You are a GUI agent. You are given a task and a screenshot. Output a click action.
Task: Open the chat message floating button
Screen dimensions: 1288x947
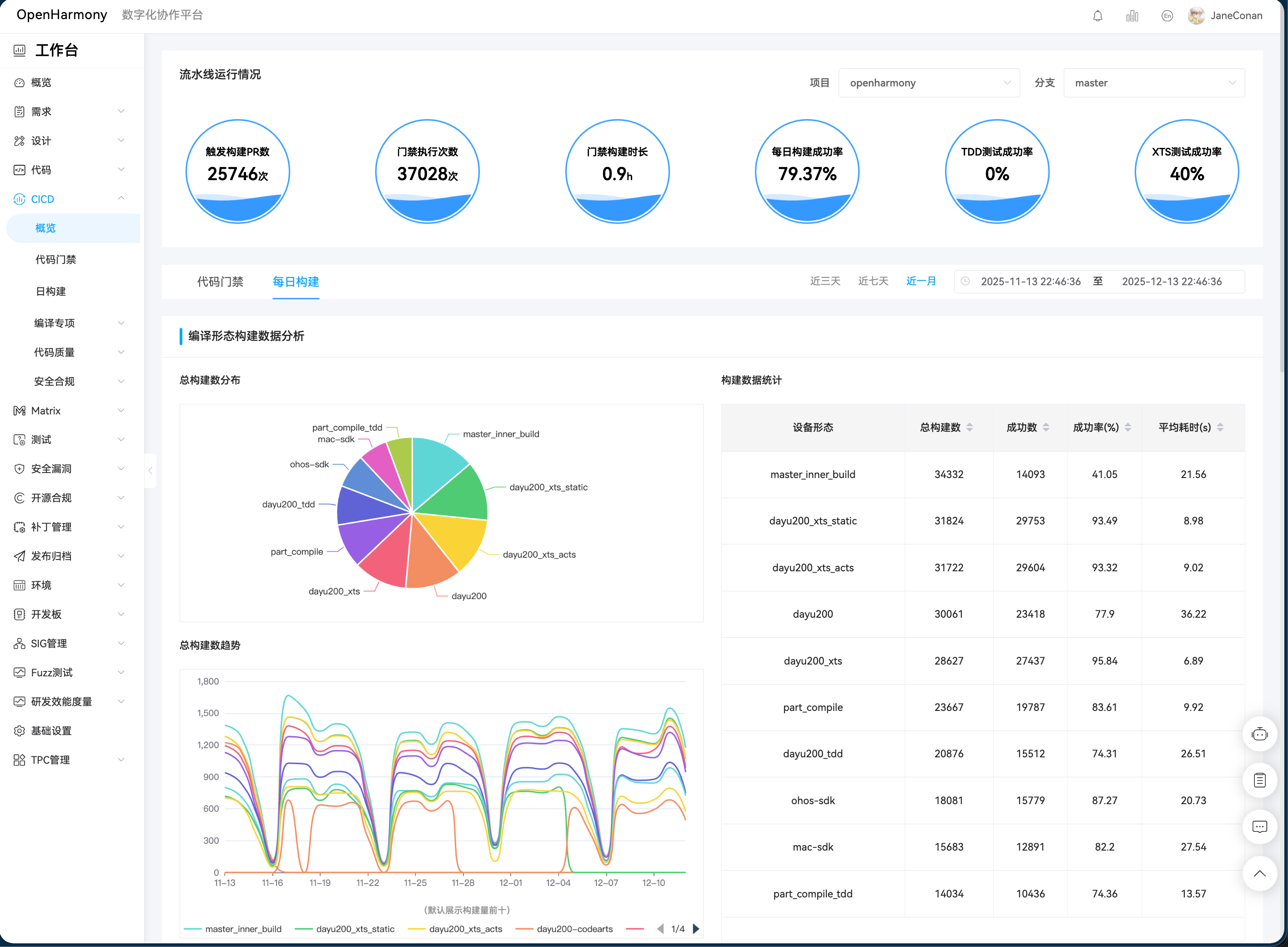(1259, 826)
